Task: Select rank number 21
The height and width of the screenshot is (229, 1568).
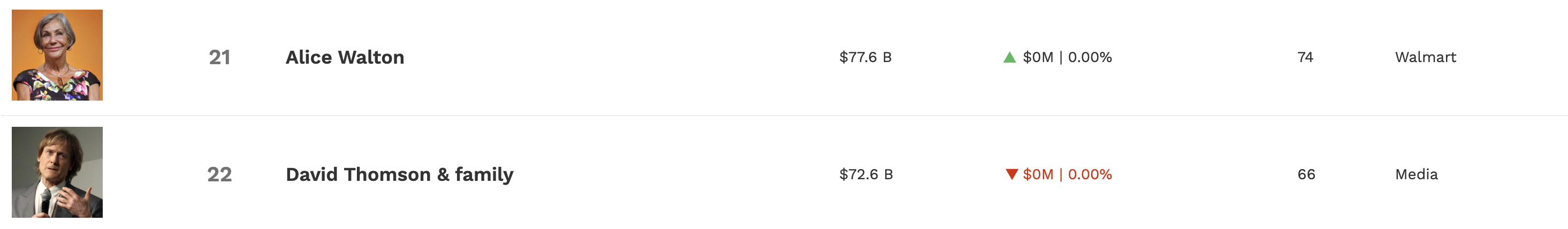Action: point(219,57)
